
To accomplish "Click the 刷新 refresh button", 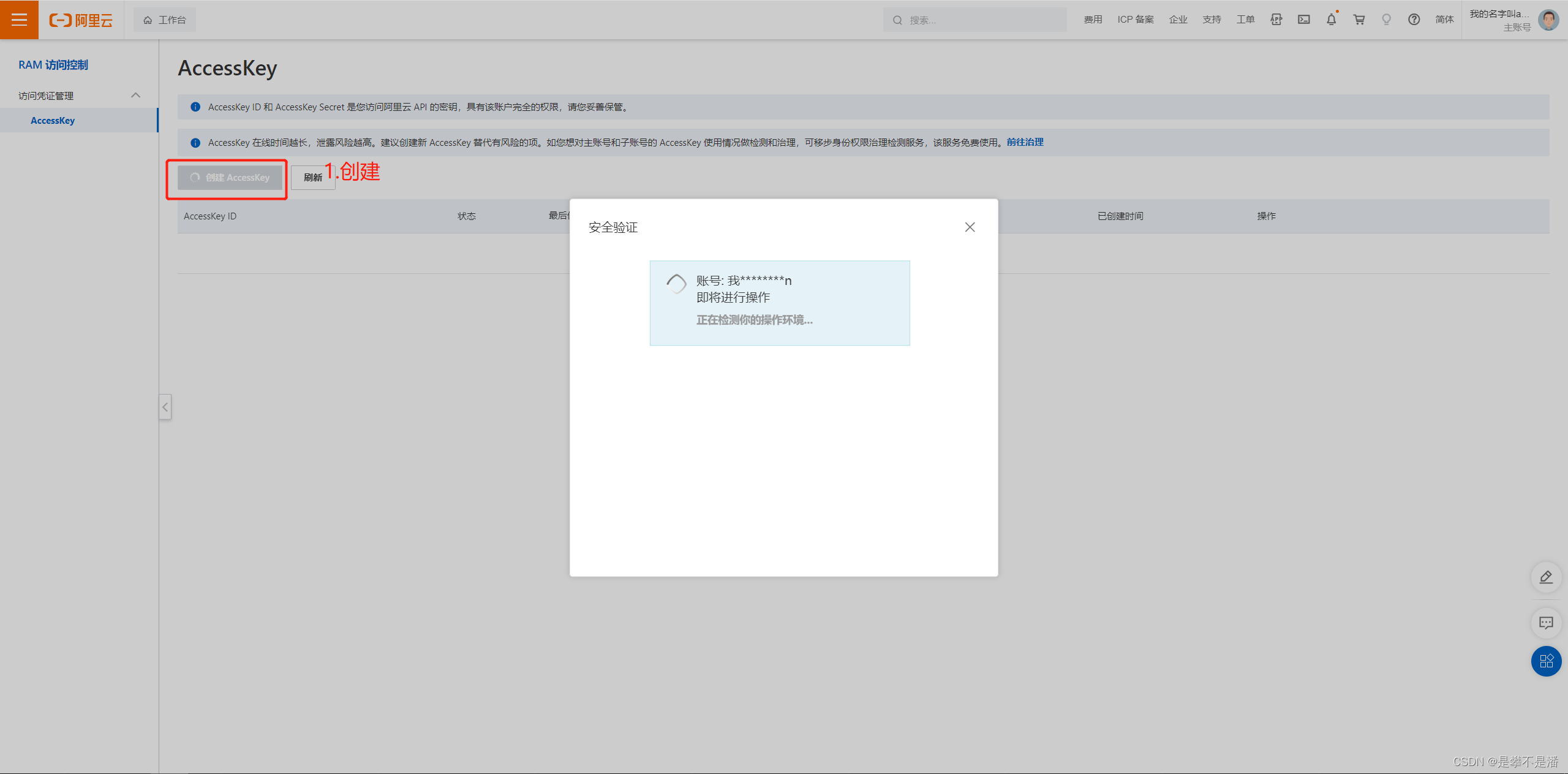I will coord(312,178).
